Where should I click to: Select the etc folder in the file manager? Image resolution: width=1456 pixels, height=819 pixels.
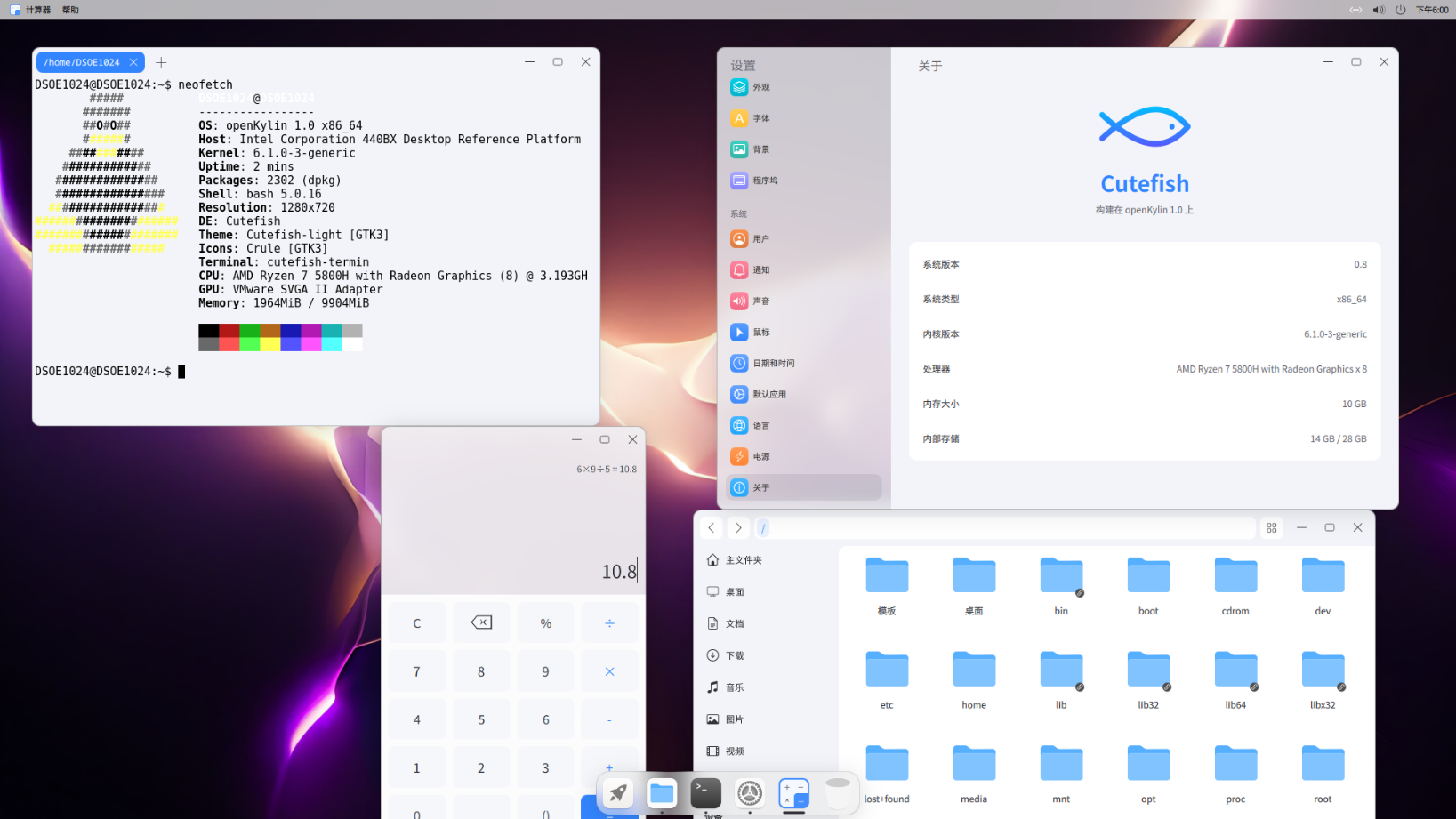click(x=887, y=680)
